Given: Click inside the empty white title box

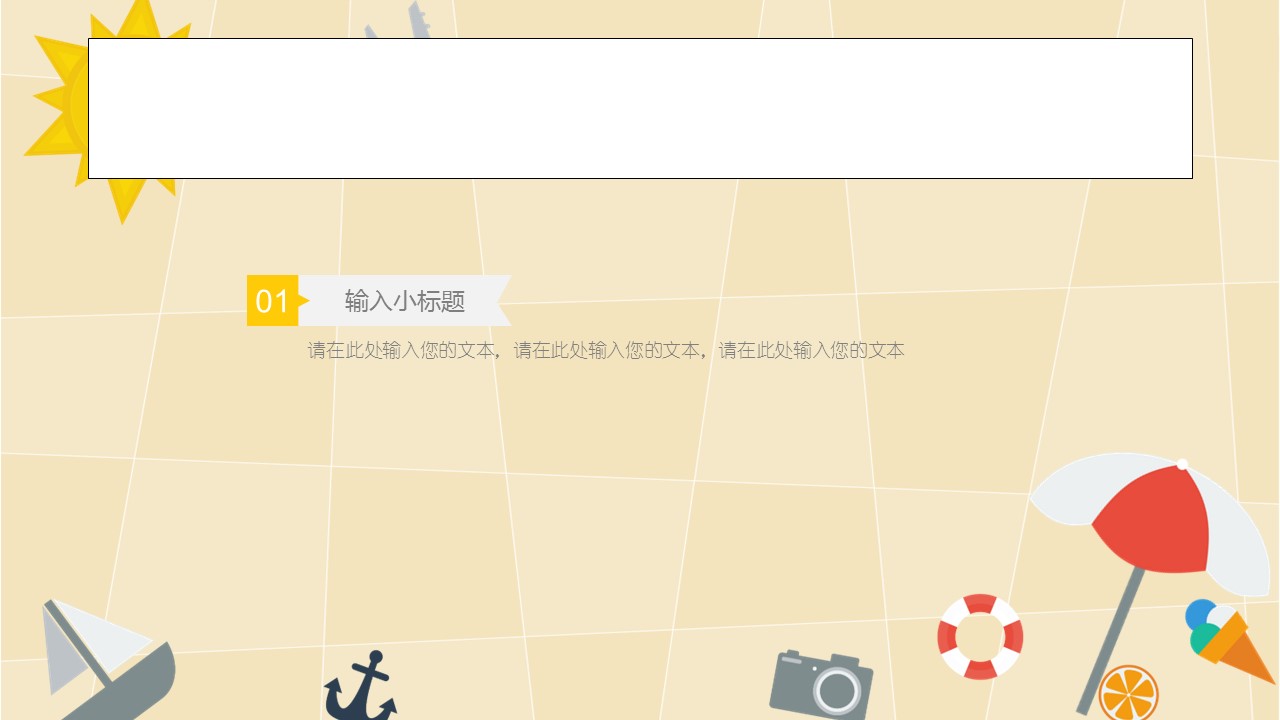Looking at the screenshot, I should (x=640, y=108).
